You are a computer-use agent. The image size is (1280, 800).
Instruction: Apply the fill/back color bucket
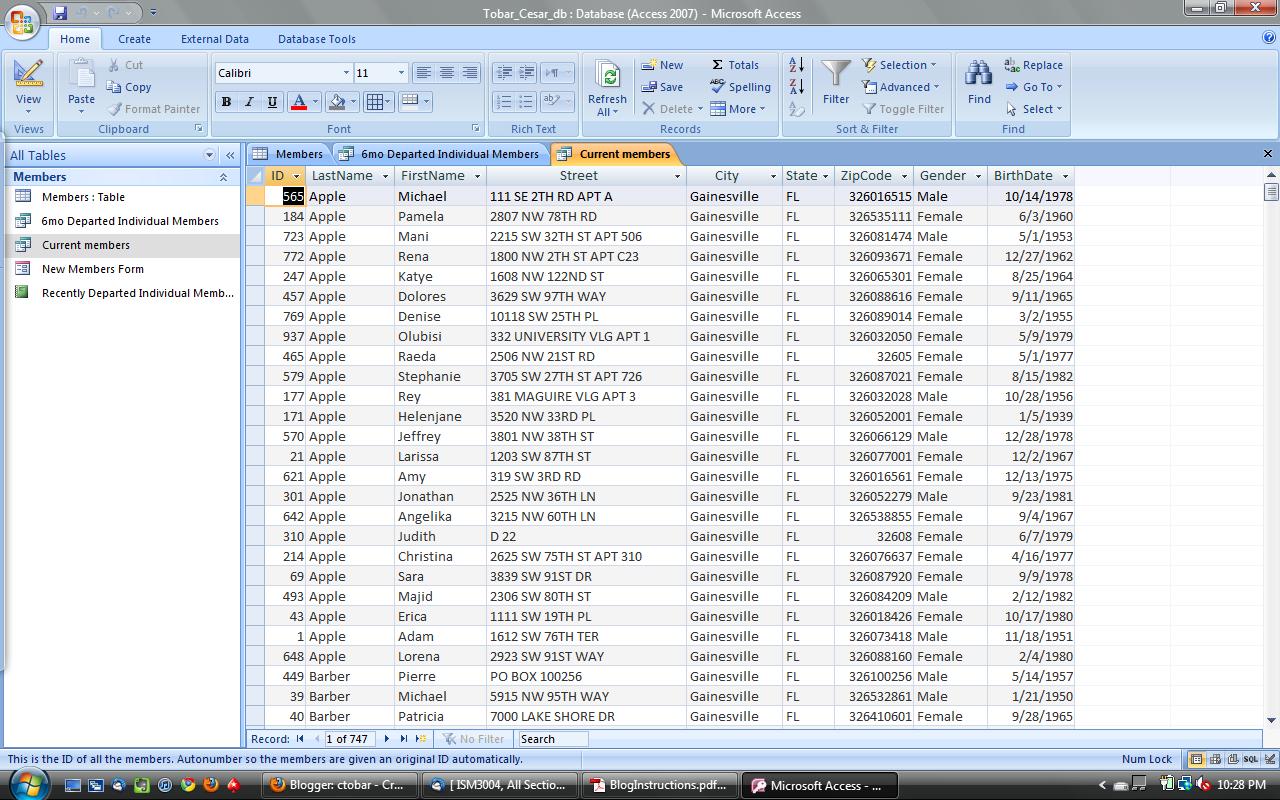pos(337,102)
